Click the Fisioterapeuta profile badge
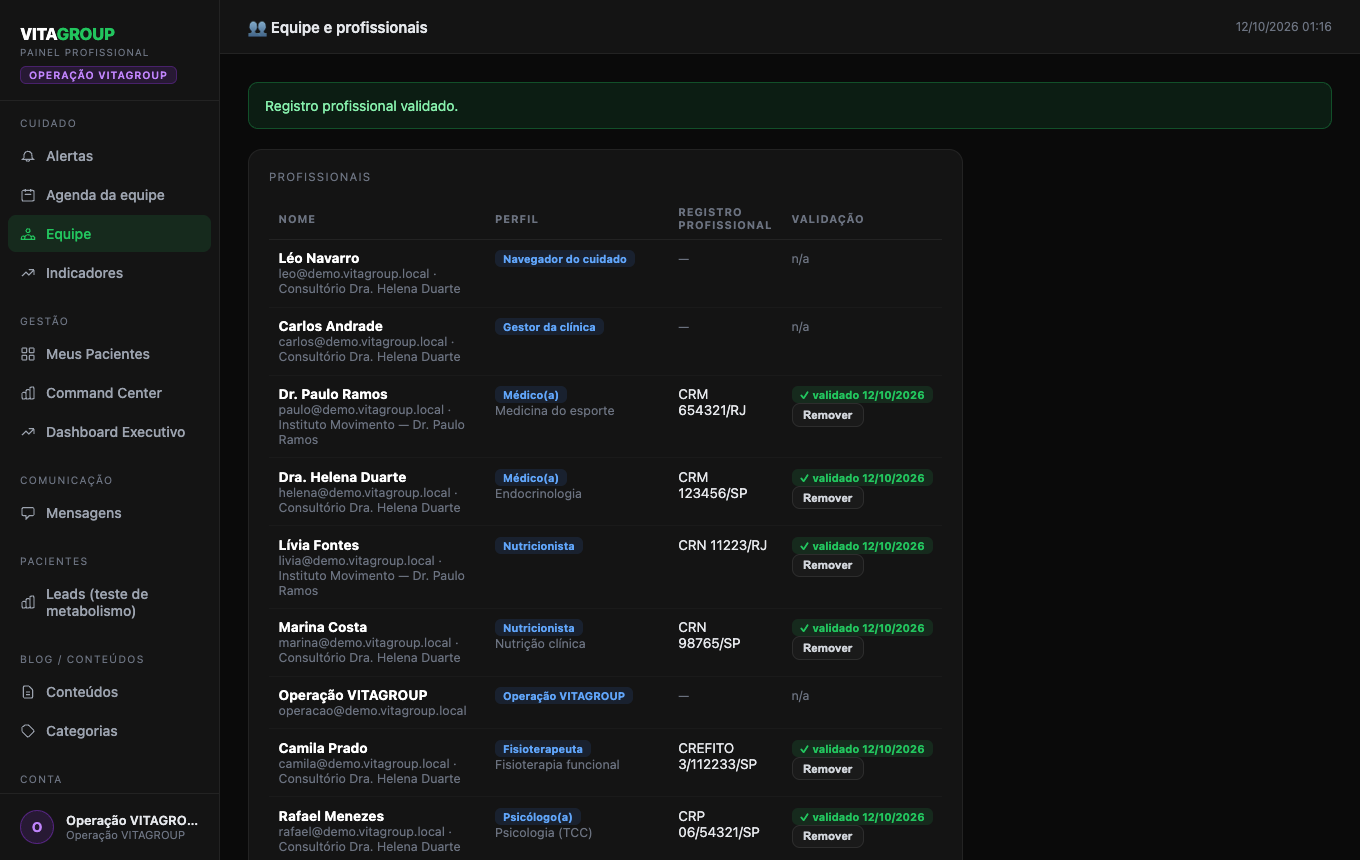 [x=543, y=749]
